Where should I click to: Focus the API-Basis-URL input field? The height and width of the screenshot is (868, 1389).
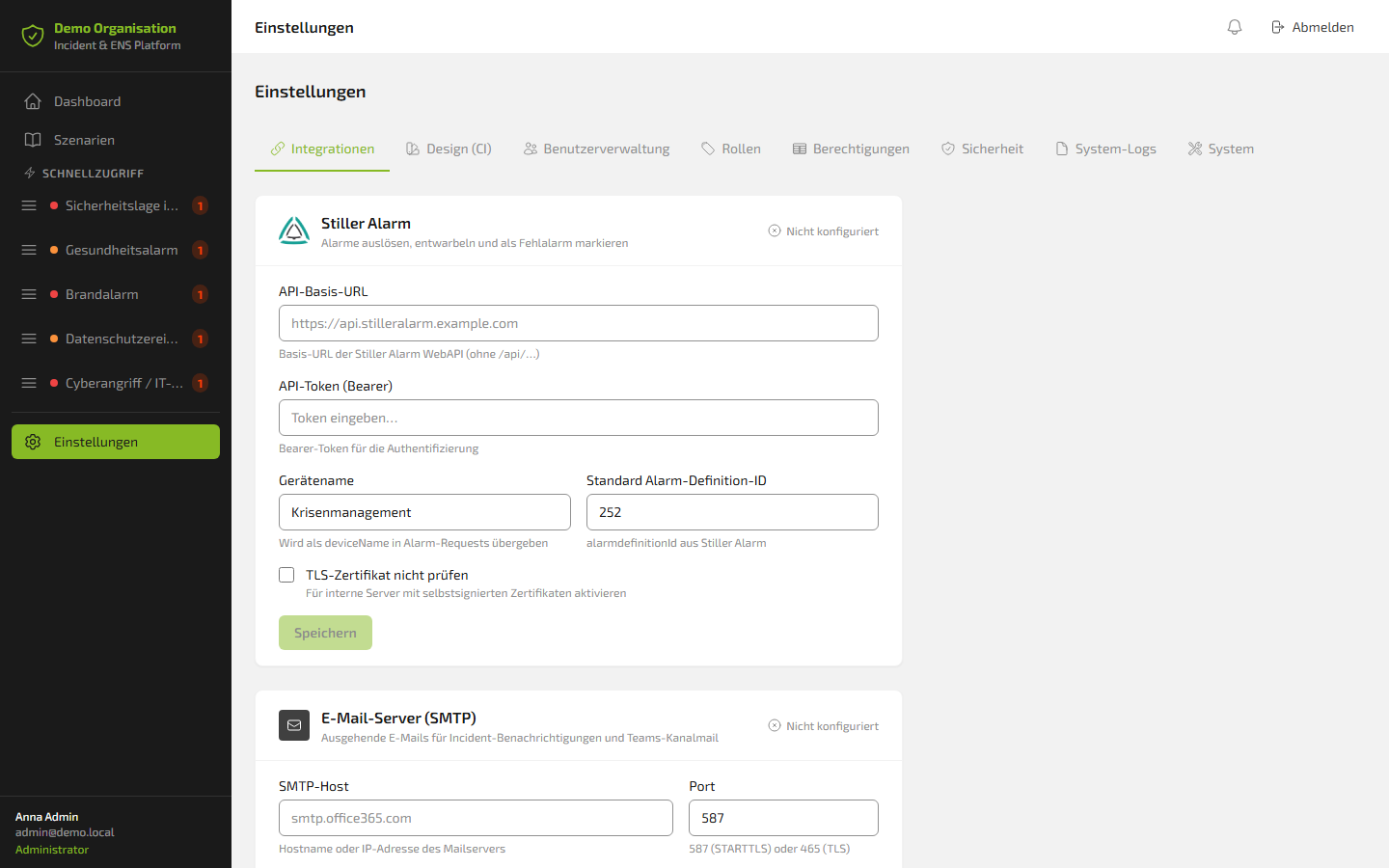click(x=579, y=323)
